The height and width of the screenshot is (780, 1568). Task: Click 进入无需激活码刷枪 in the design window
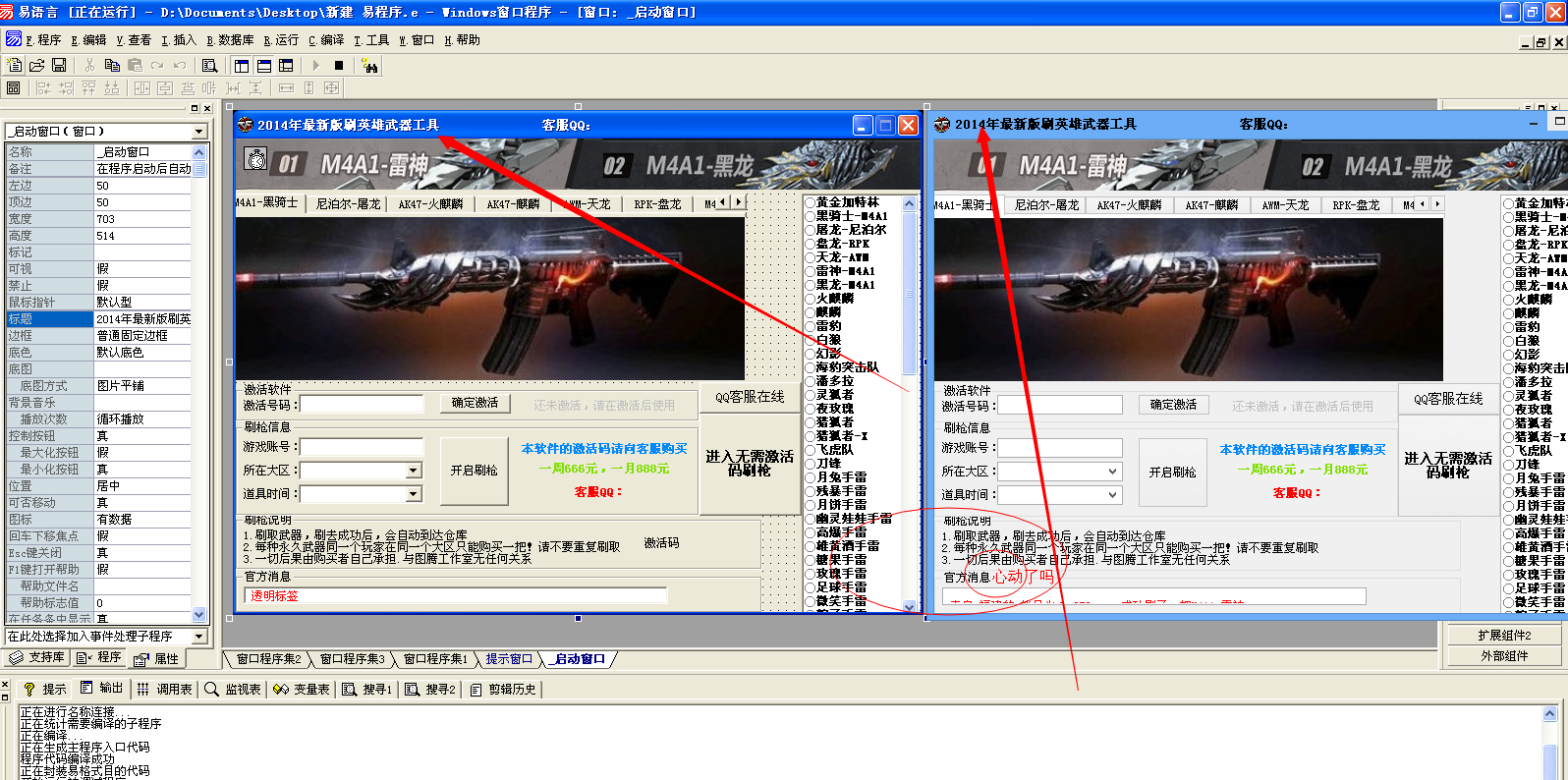[750, 464]
